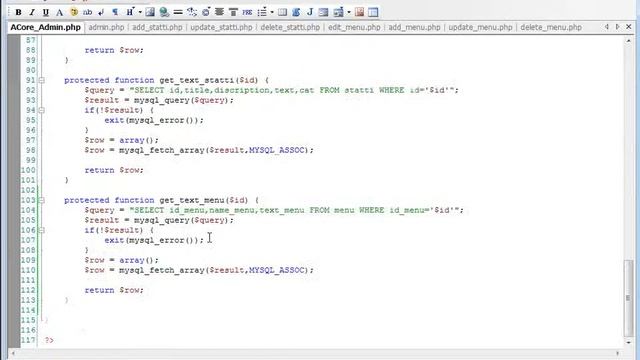Insert non-breaking space with nb icon
Screen dimensions: 640x360
pyautogui.click(x=87, y=12)
